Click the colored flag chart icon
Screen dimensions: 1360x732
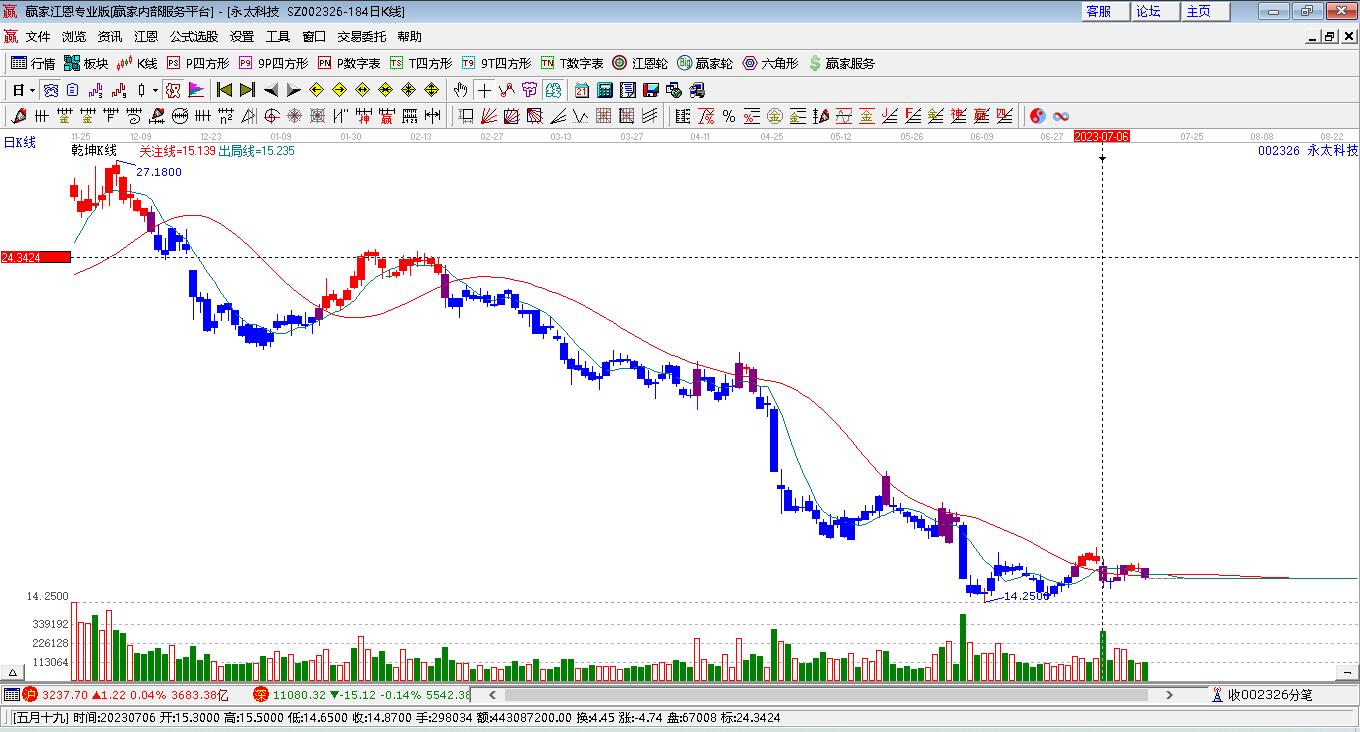coord(196,90)
